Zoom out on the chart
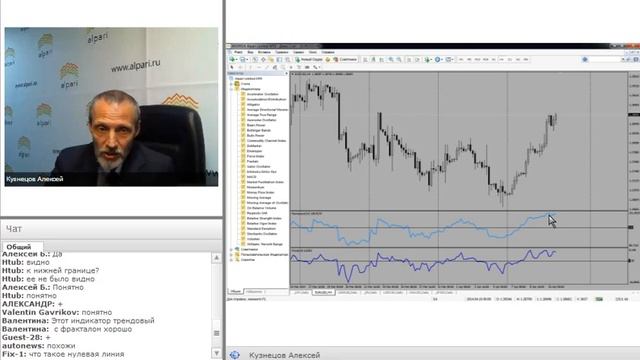The height and width of the screenshot is (360, 640). pos(399,60)
